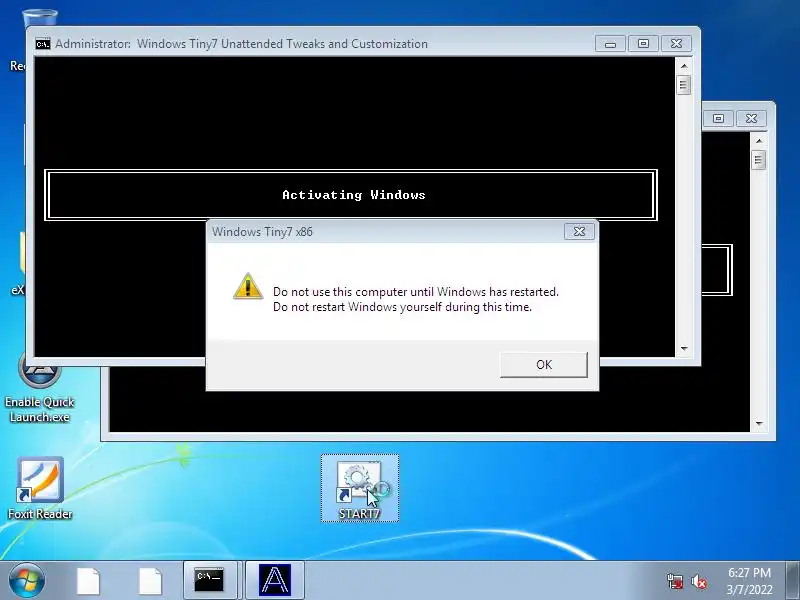Open the START7 desktop shortcut
This screenshot has height=600, width=800.
coord(360,488)
